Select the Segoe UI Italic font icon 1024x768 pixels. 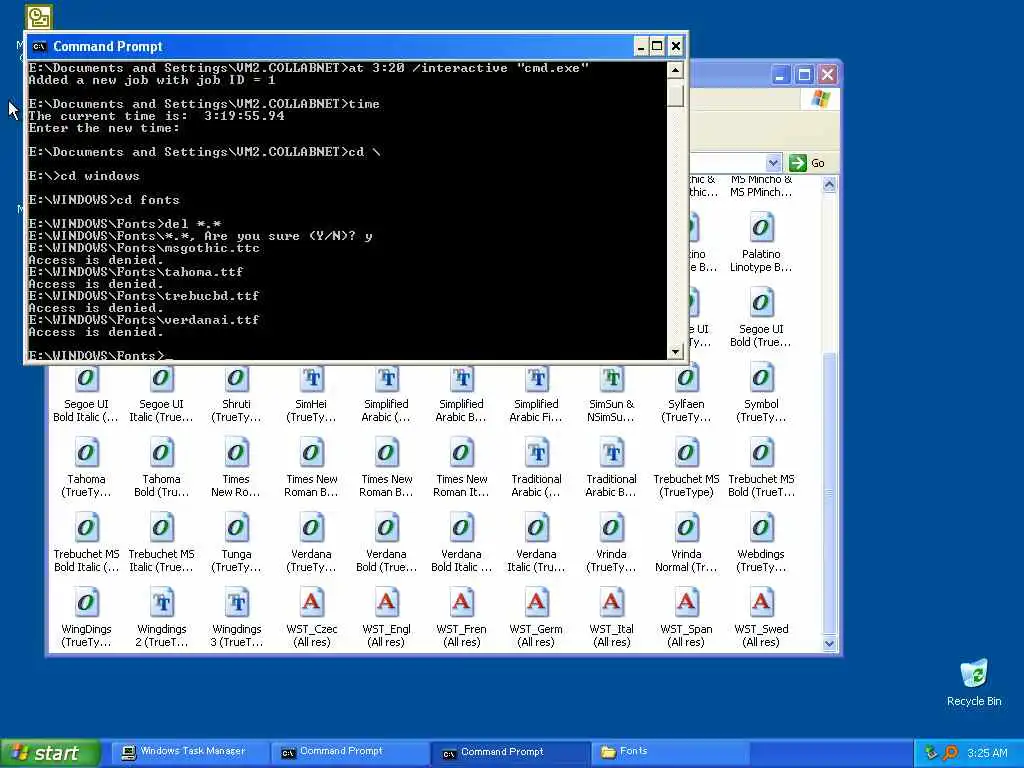[x=161, y=379]
